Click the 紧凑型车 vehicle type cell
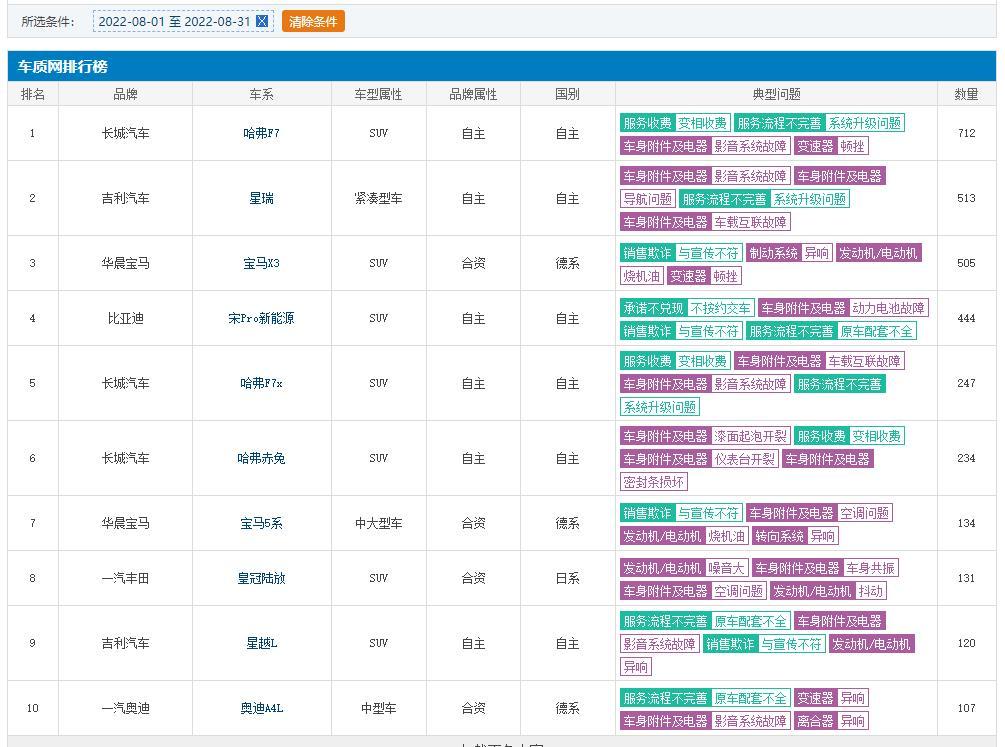Screen dimensions: 1005x747 [x=378, y=198]
